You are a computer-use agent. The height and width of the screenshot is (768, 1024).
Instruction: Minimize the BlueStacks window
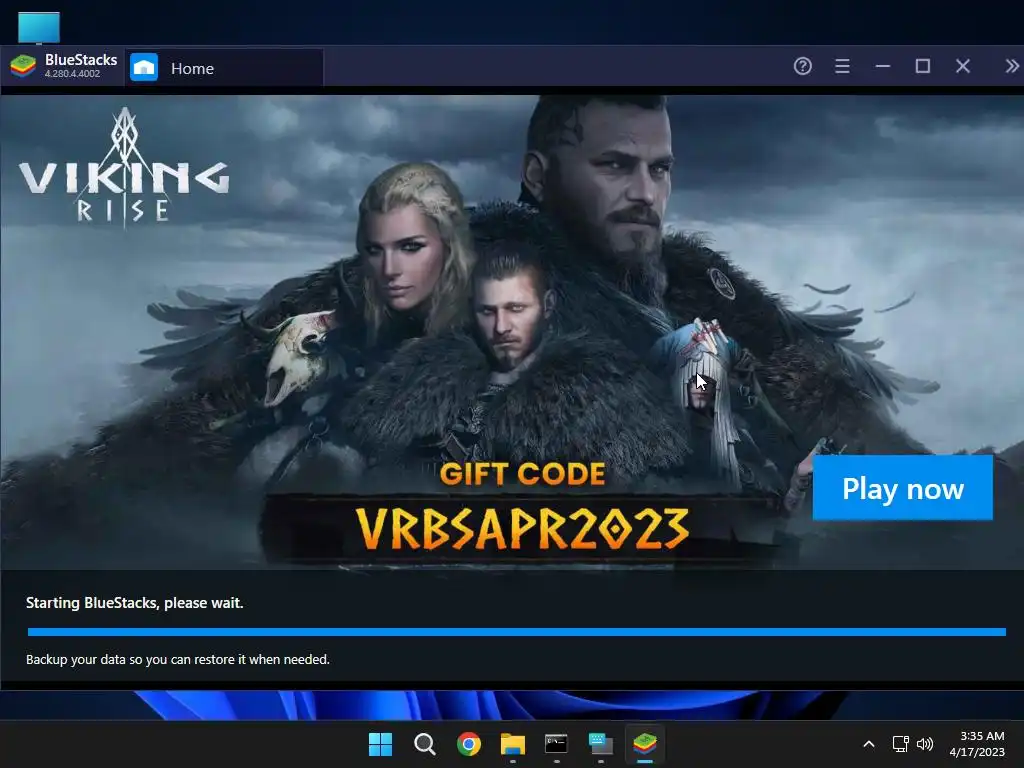coord(883,66)
